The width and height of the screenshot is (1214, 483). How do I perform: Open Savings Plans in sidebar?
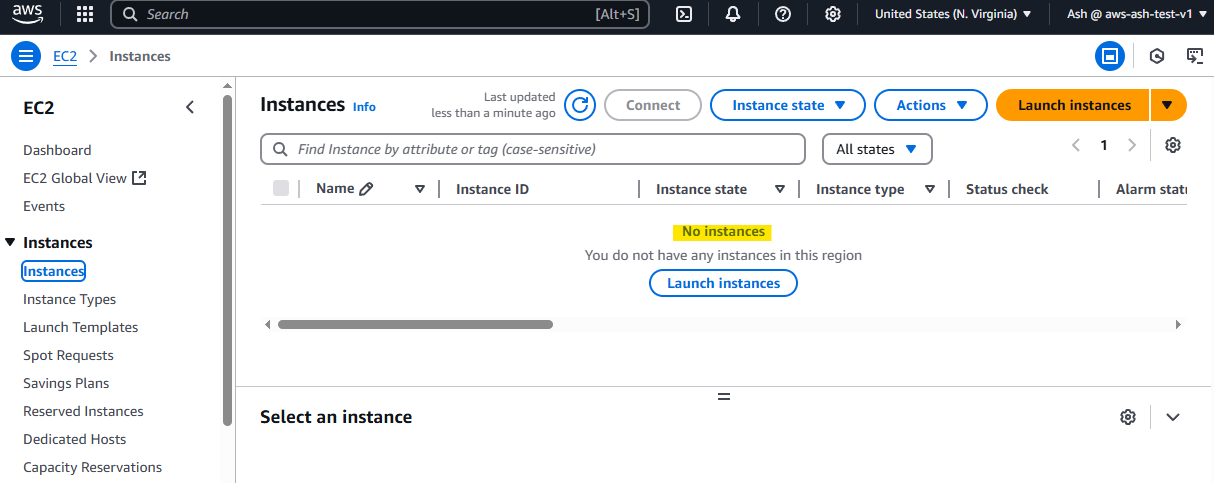[x=66, y=383]
